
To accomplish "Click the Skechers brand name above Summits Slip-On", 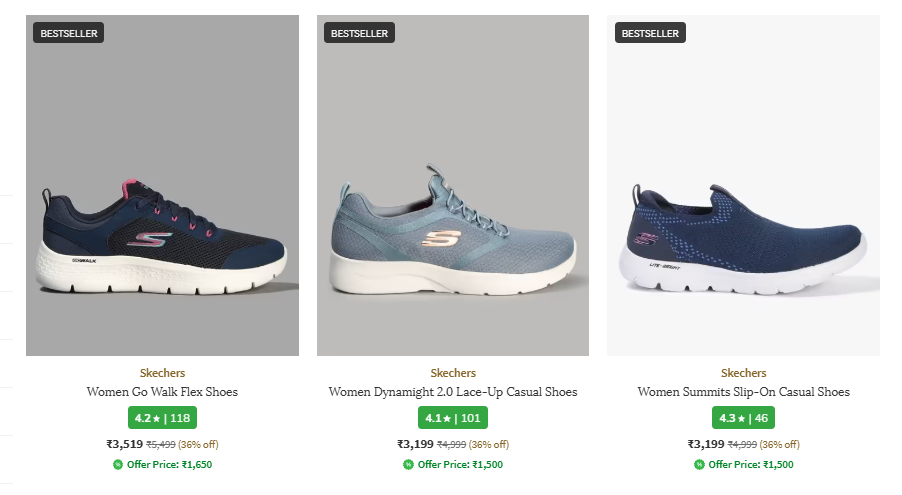I will click(743, 373).
